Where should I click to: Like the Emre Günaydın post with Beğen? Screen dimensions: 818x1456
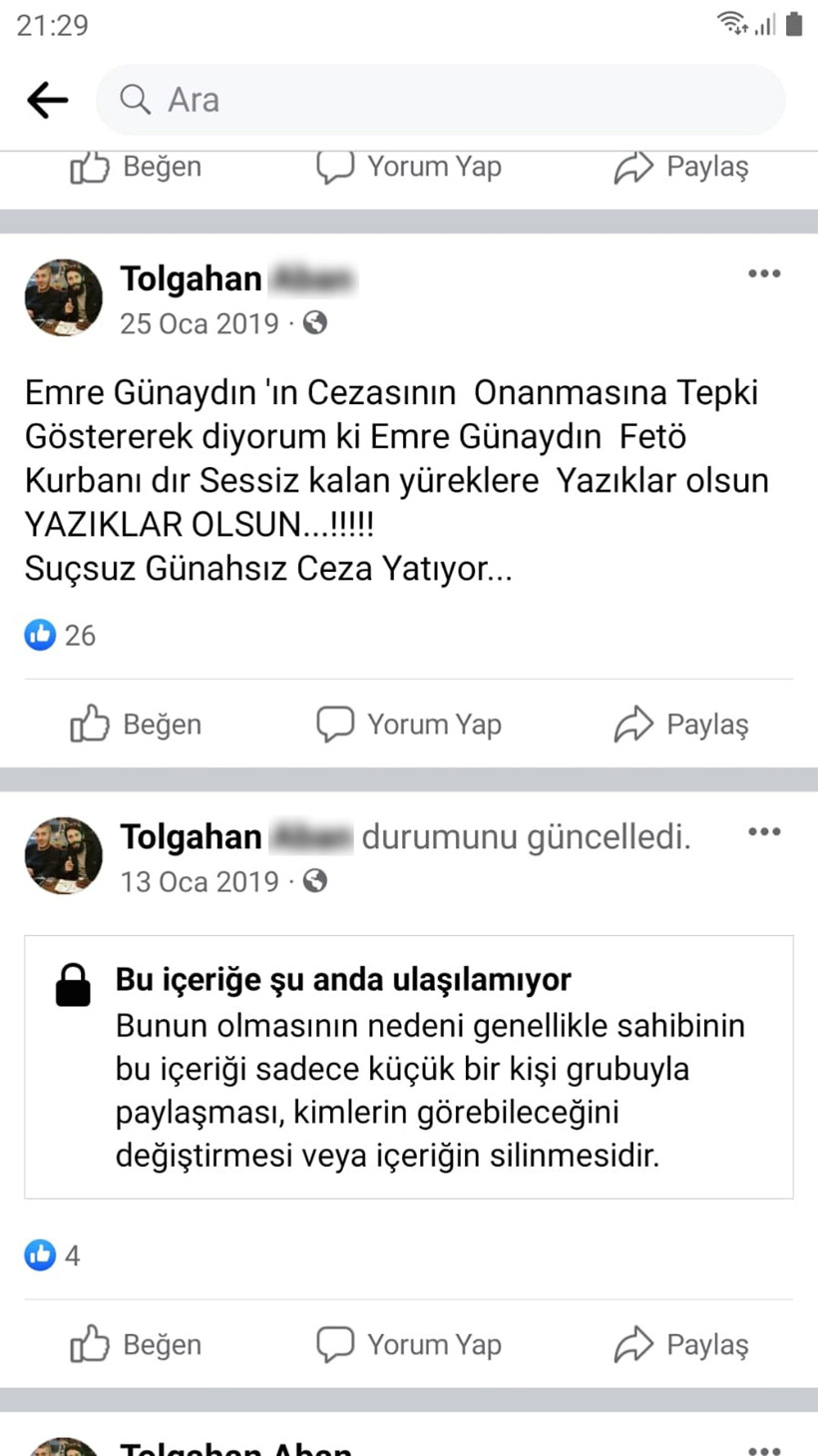pos(137,725)
